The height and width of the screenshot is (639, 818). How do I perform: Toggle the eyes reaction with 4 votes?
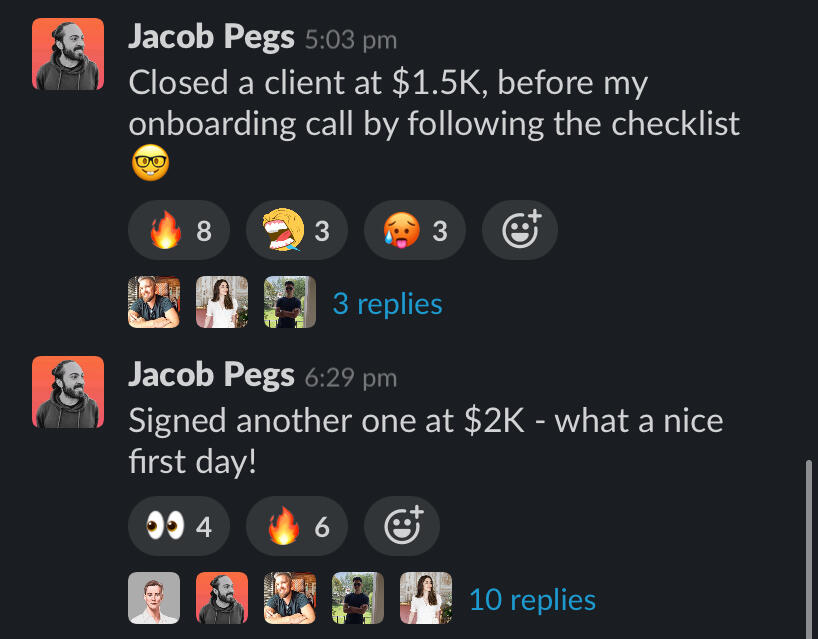click(x=179, y=526)
